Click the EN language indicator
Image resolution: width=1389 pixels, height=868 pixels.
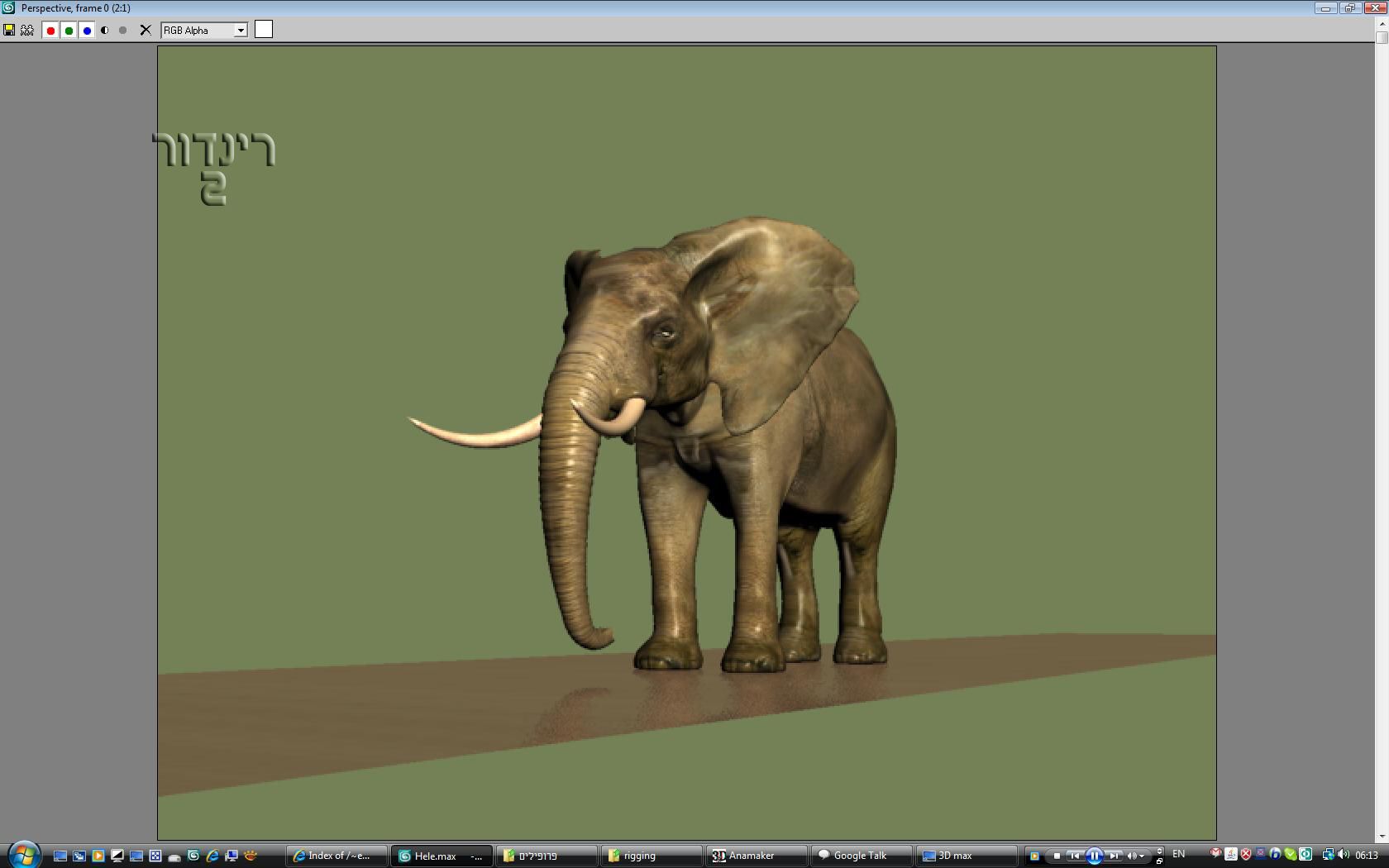[x=1179, y=855]
